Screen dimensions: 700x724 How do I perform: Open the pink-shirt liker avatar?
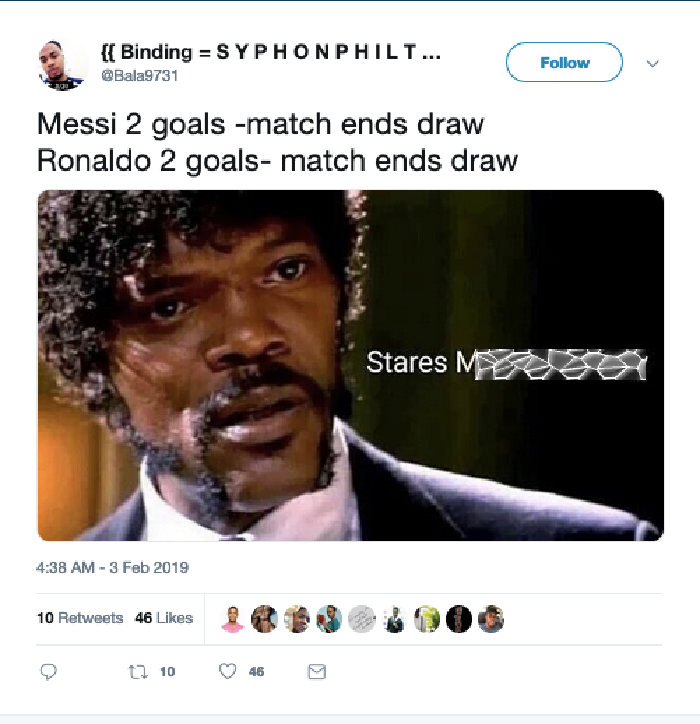(232, 619)
